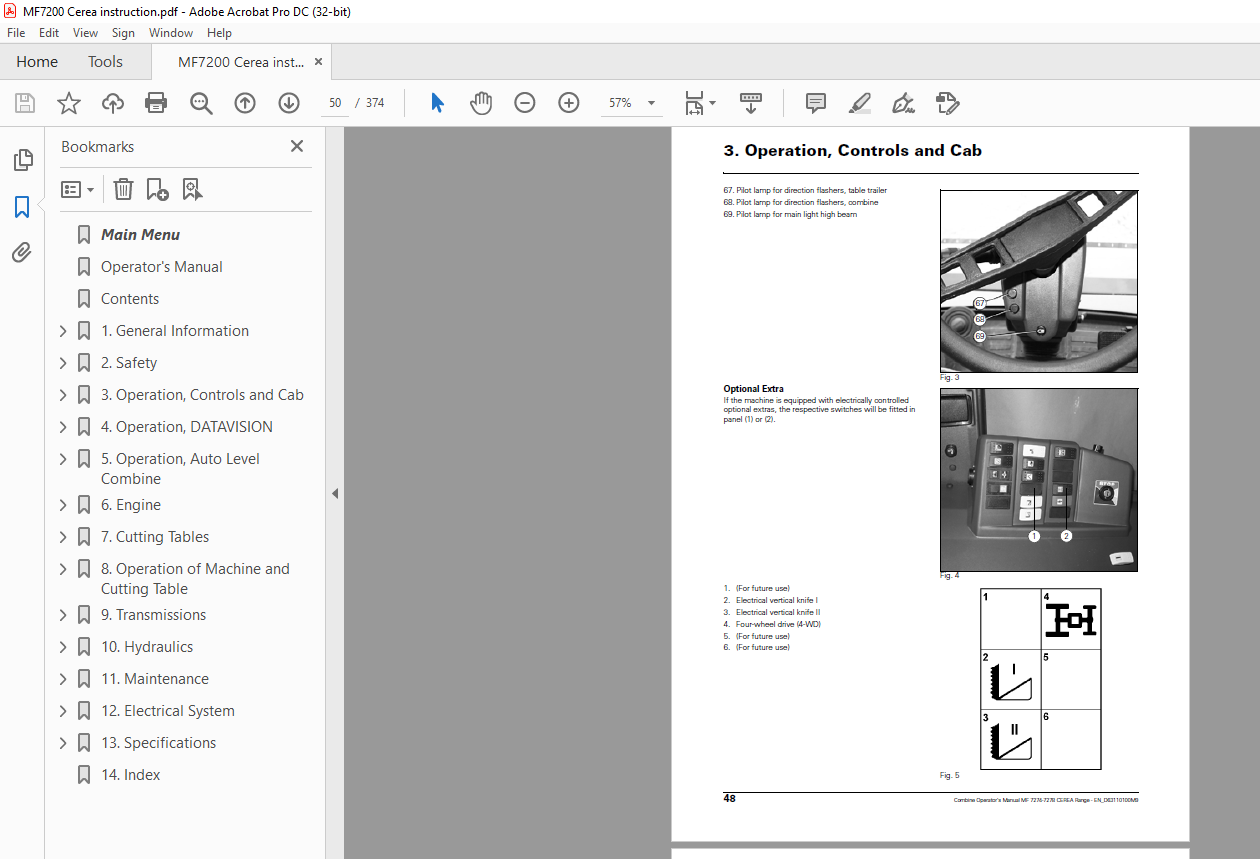Add the document to starred favorites

(69, 103)
